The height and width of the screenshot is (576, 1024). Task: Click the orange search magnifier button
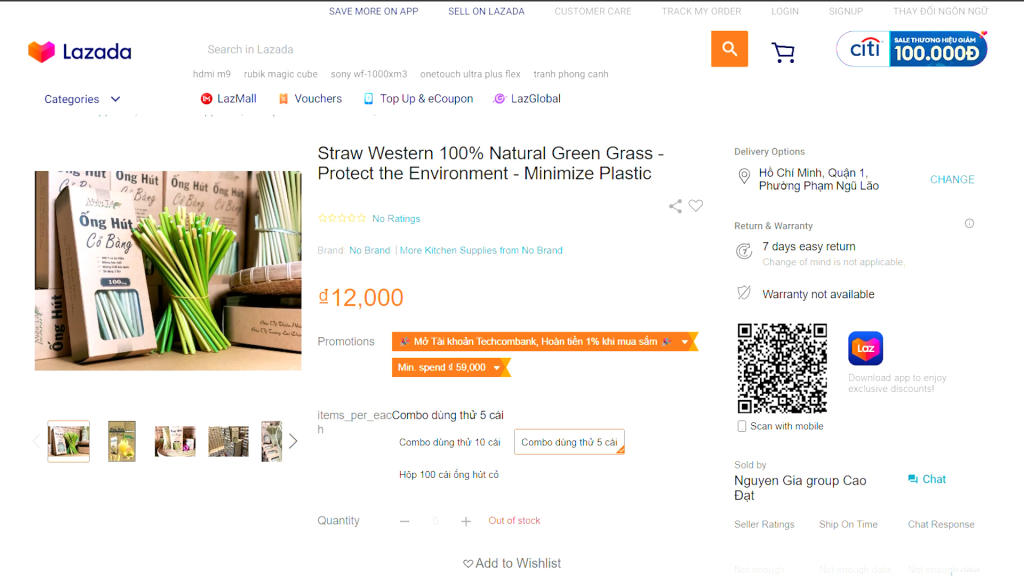click(x=729, y=49)
